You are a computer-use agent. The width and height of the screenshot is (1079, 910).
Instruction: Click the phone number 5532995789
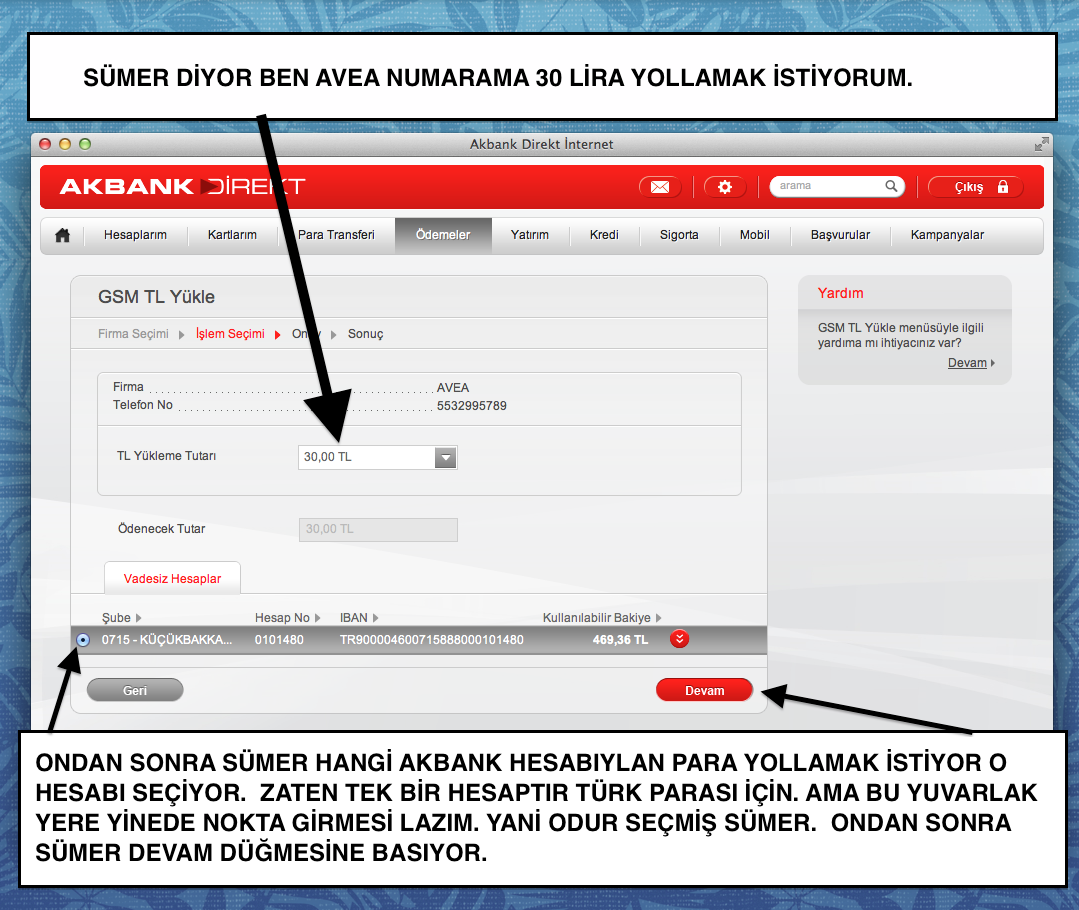click(472, 406)
